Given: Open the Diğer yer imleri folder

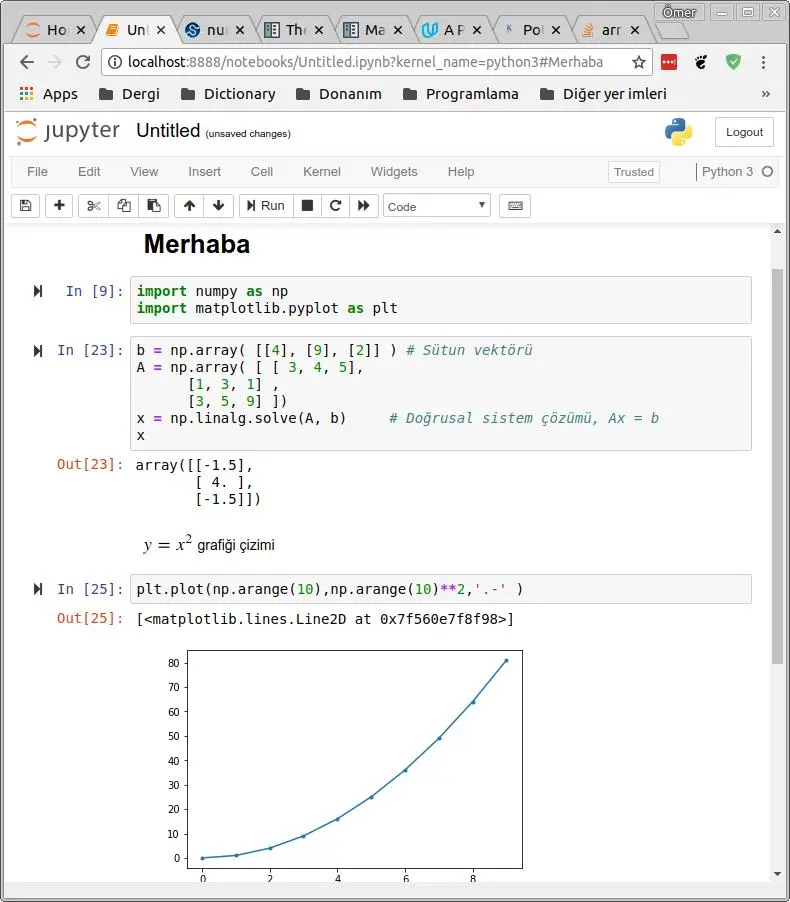Looking at the screenshot, I should 604,94.
